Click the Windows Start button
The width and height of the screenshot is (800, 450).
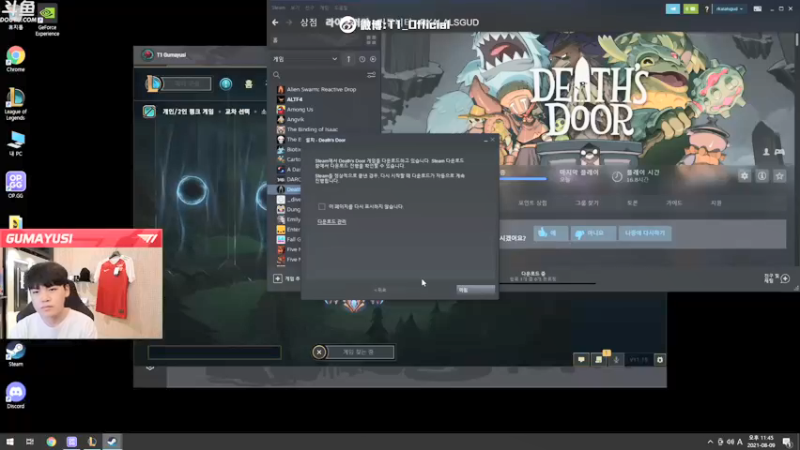(x=10, y=442)
